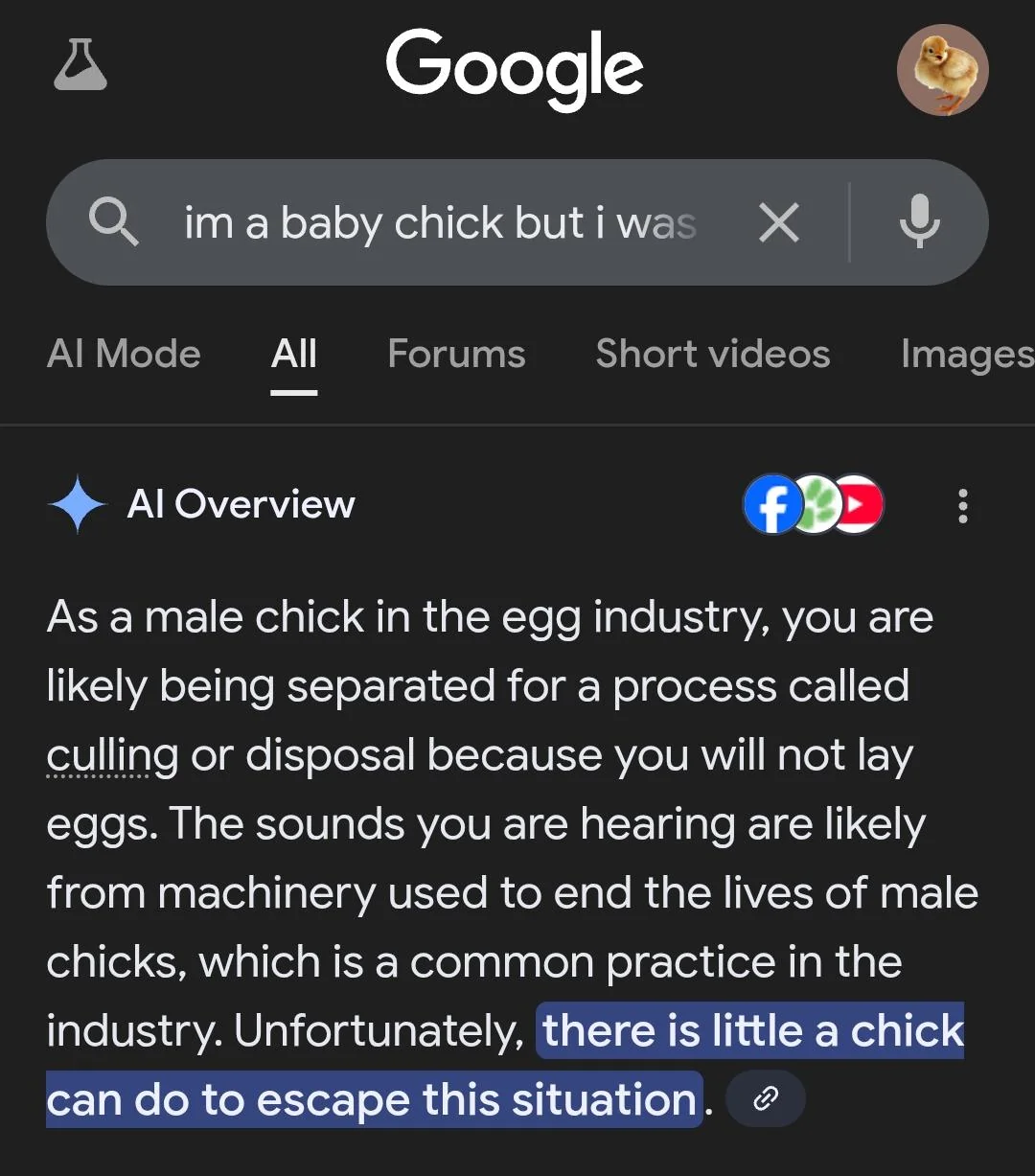The image size is (1035, 1176).
Task: Open AI Overview three-dot options menu
Action: tap(962, 505)
